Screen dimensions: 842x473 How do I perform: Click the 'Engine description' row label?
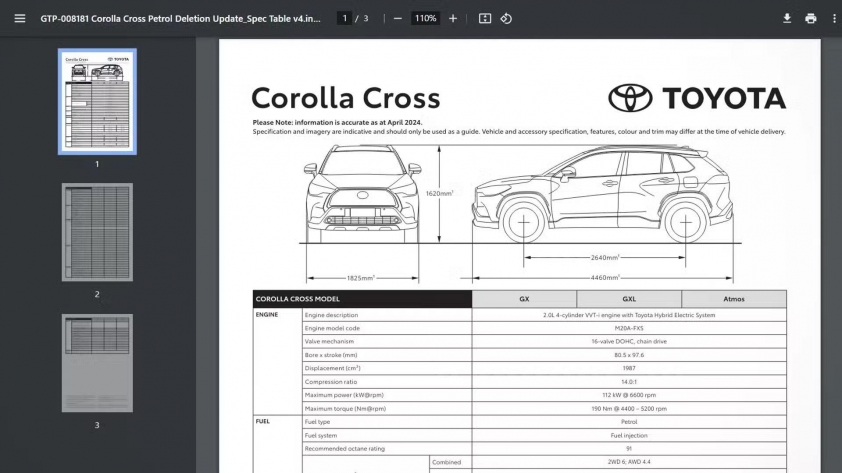[x=331, y=315]
